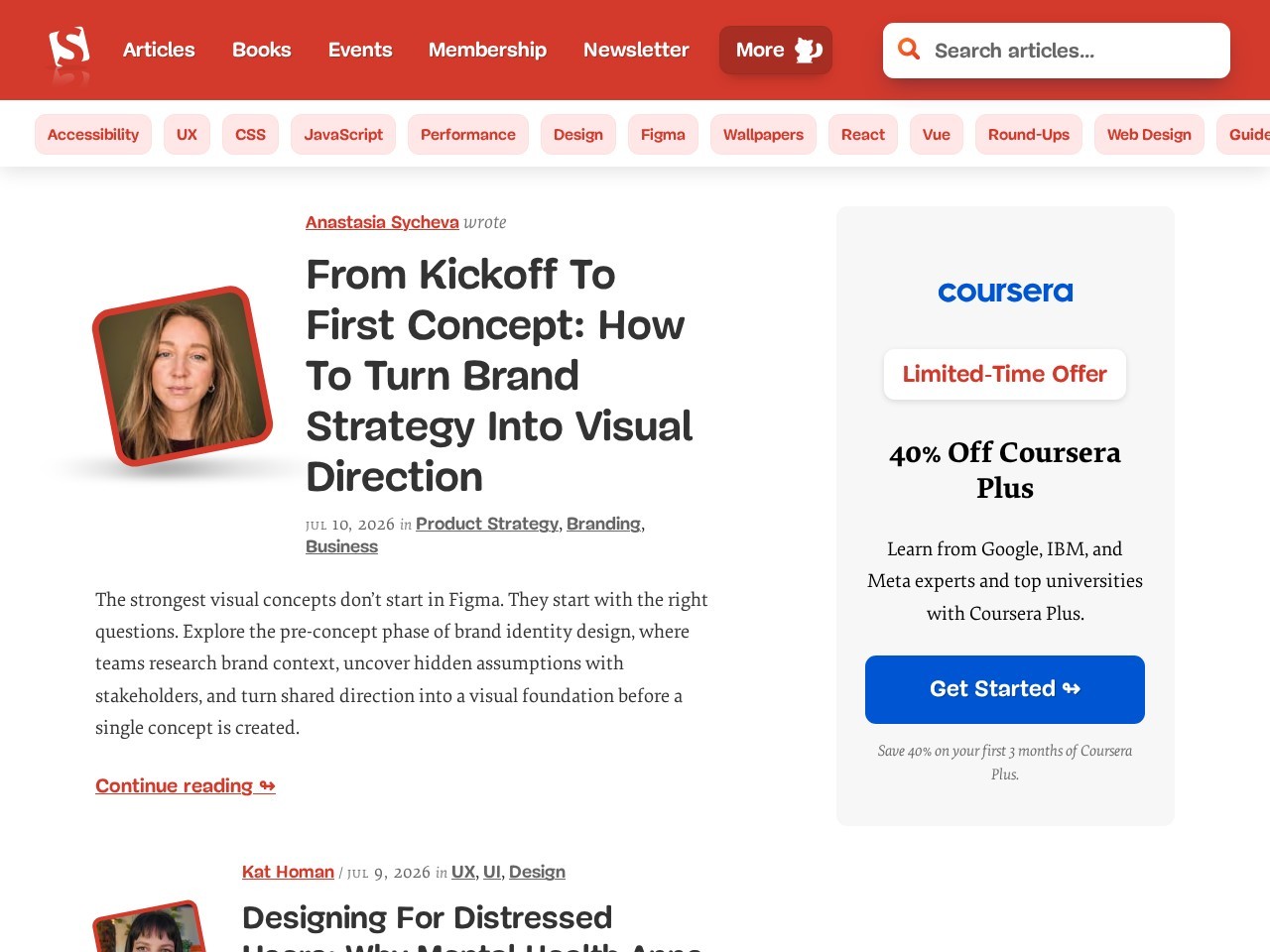Open the Design category link beside UI
This screenshot has height=952, width=1270.
tap(537, 872)
